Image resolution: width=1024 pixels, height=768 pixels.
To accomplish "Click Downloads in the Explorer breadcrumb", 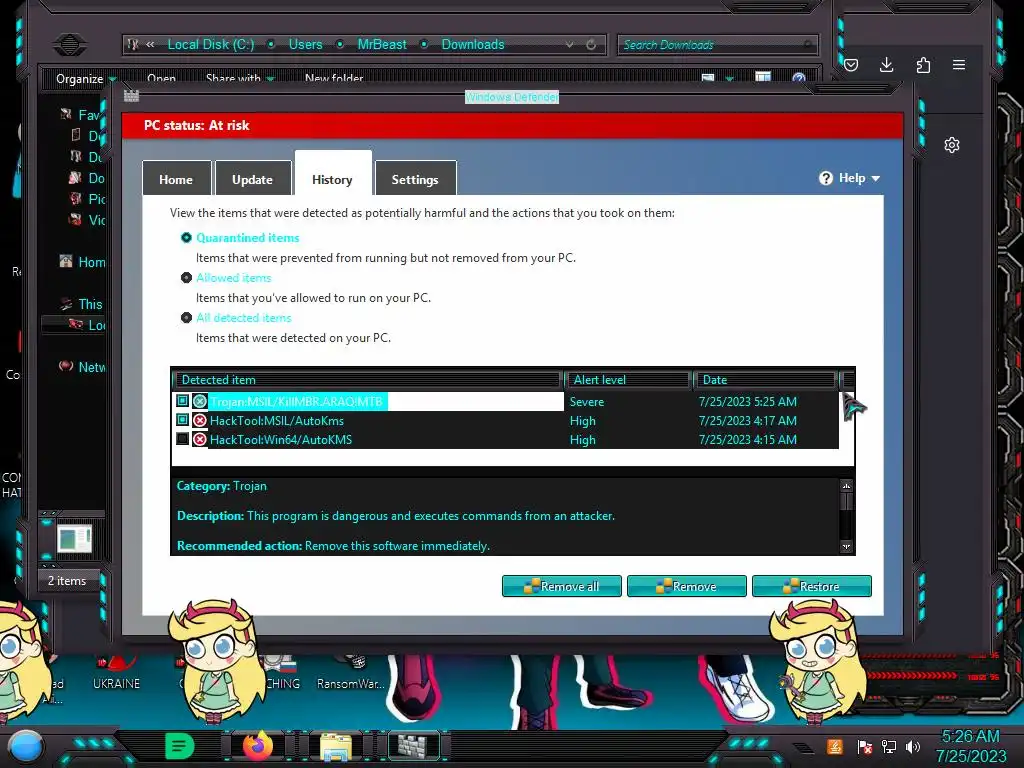I will coord(473,44).
